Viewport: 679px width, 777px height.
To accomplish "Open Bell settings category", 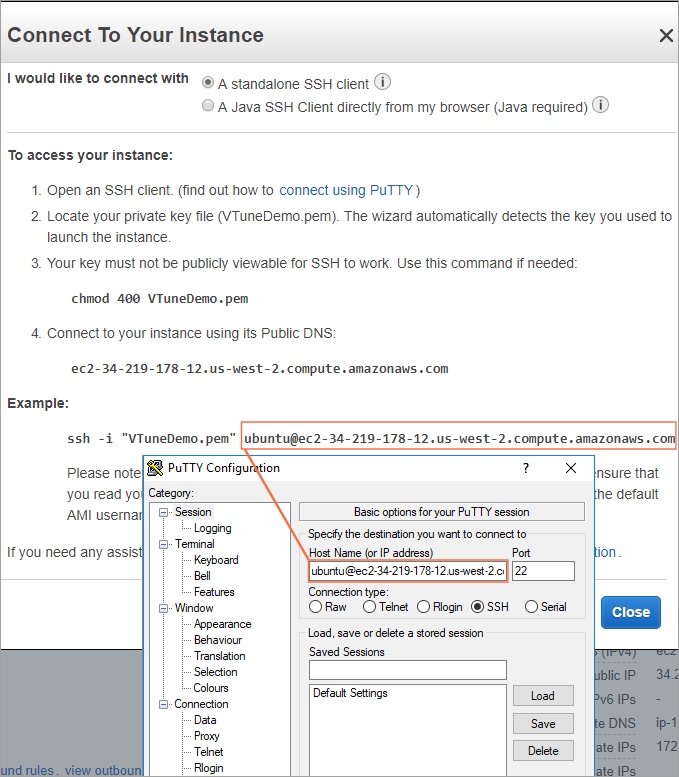I will point(202,576).
